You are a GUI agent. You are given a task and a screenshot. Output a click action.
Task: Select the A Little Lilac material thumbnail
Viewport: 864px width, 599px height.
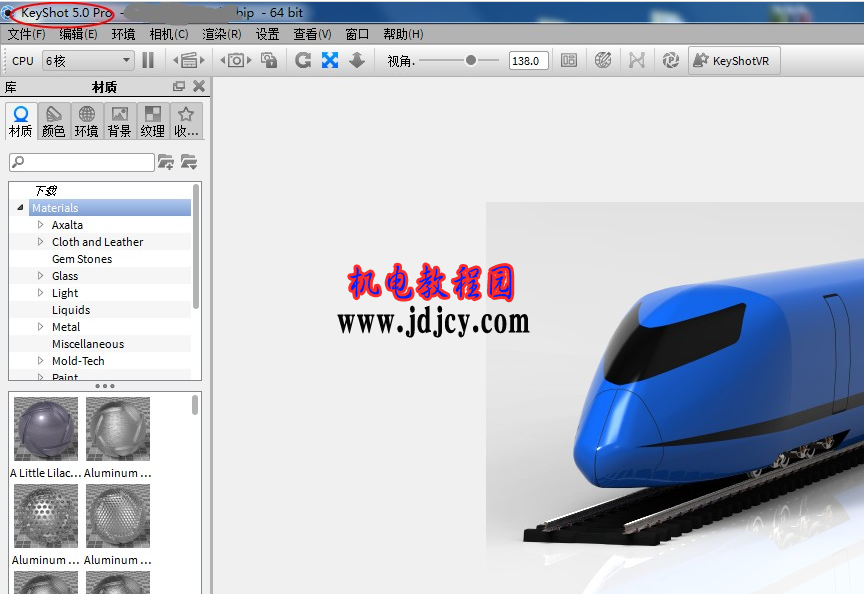(x=46, y=429)
